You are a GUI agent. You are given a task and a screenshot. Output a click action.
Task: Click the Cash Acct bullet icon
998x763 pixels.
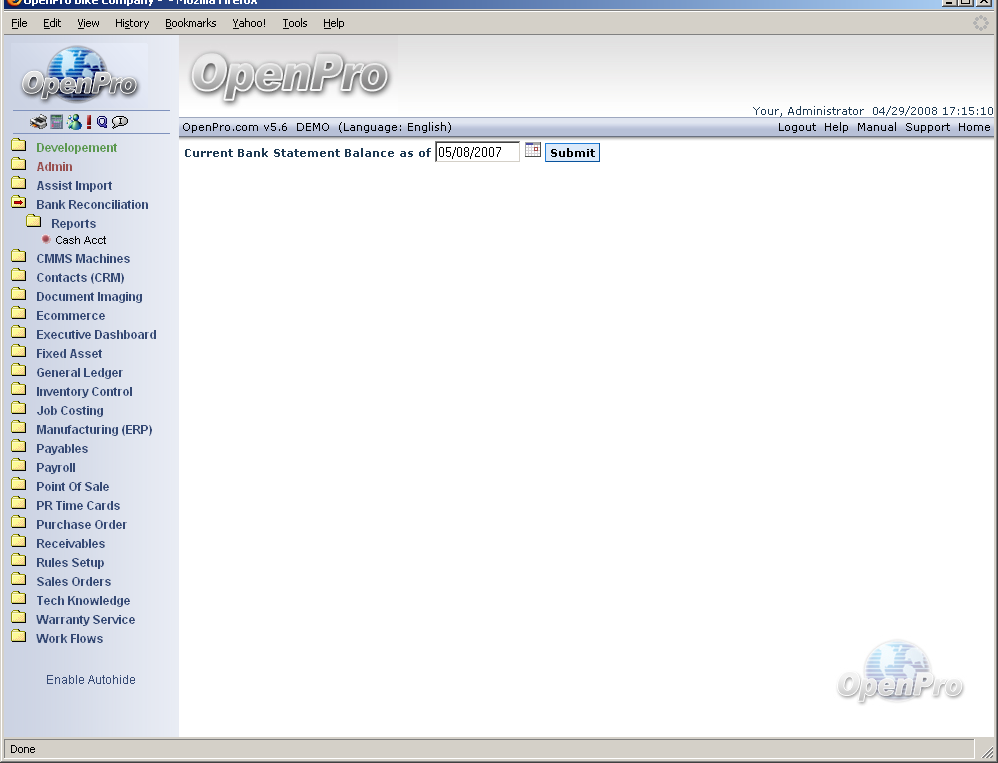pos(46,240)
